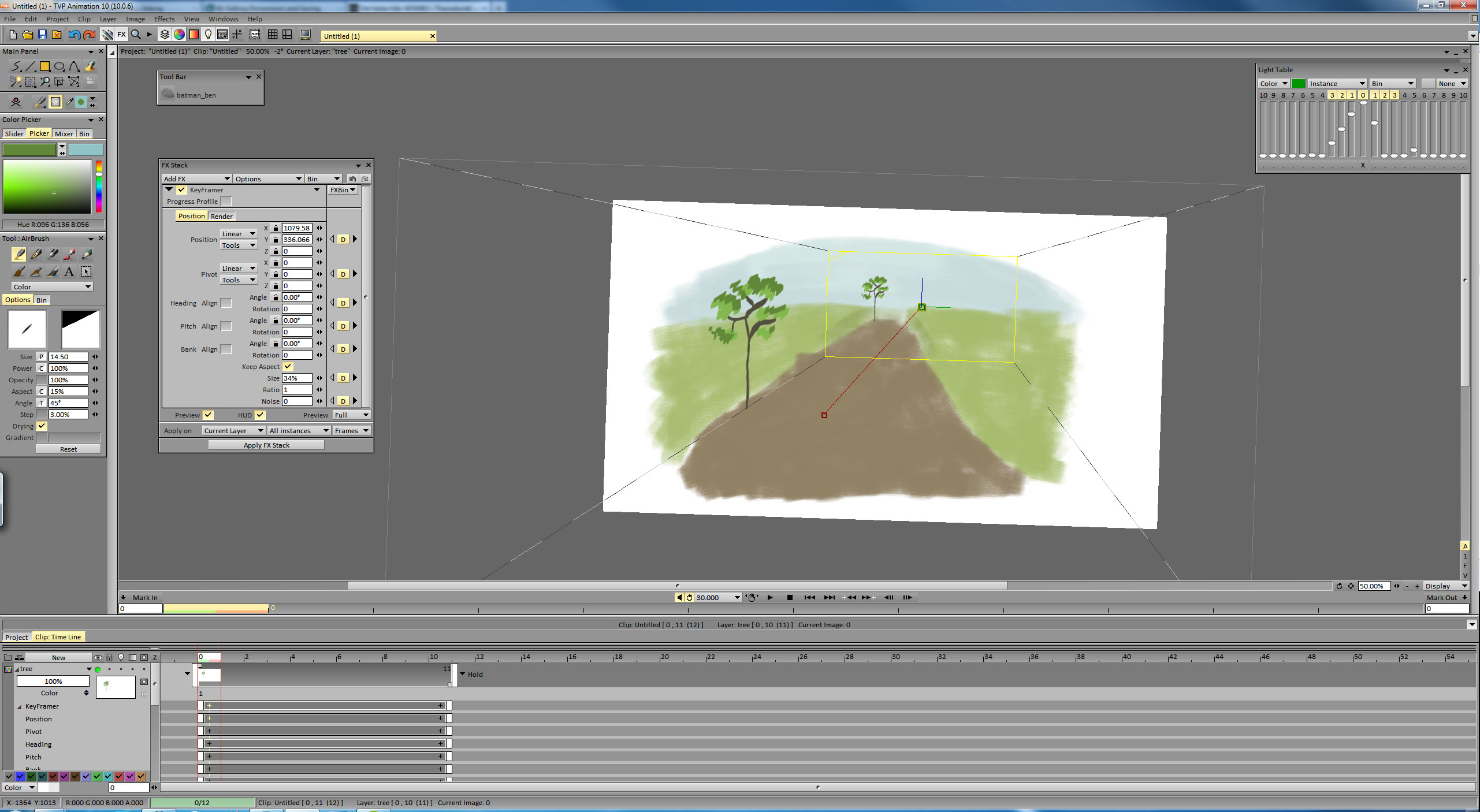This screenshot has width=1480, height=812.
Task: Select the magic wand tool in Main Panel
Action: pyautogui.click(x=16, y=81)
